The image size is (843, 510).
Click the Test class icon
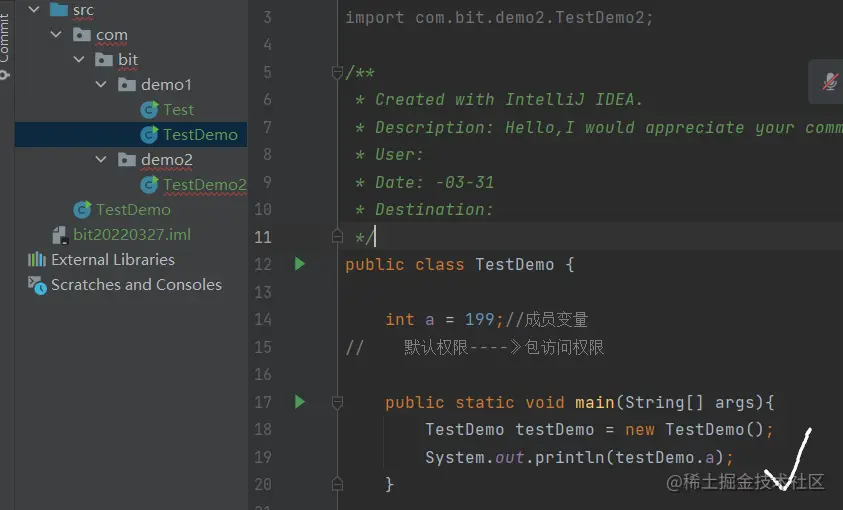(x=149, y=110)
